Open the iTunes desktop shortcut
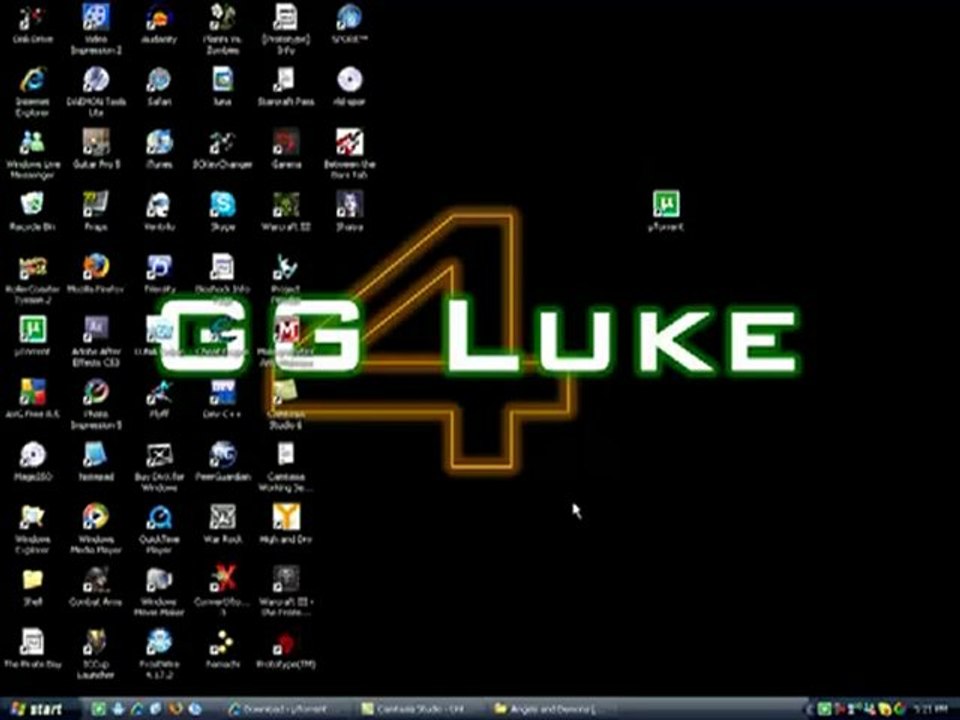 point(159,149)
